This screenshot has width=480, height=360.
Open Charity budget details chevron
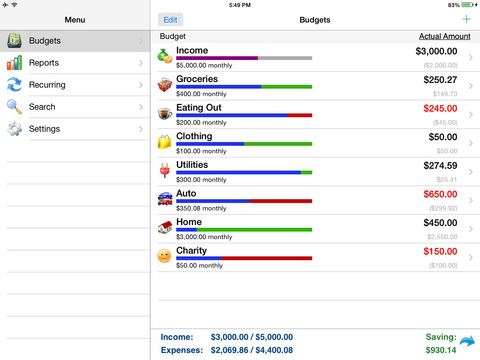[471, 258]
